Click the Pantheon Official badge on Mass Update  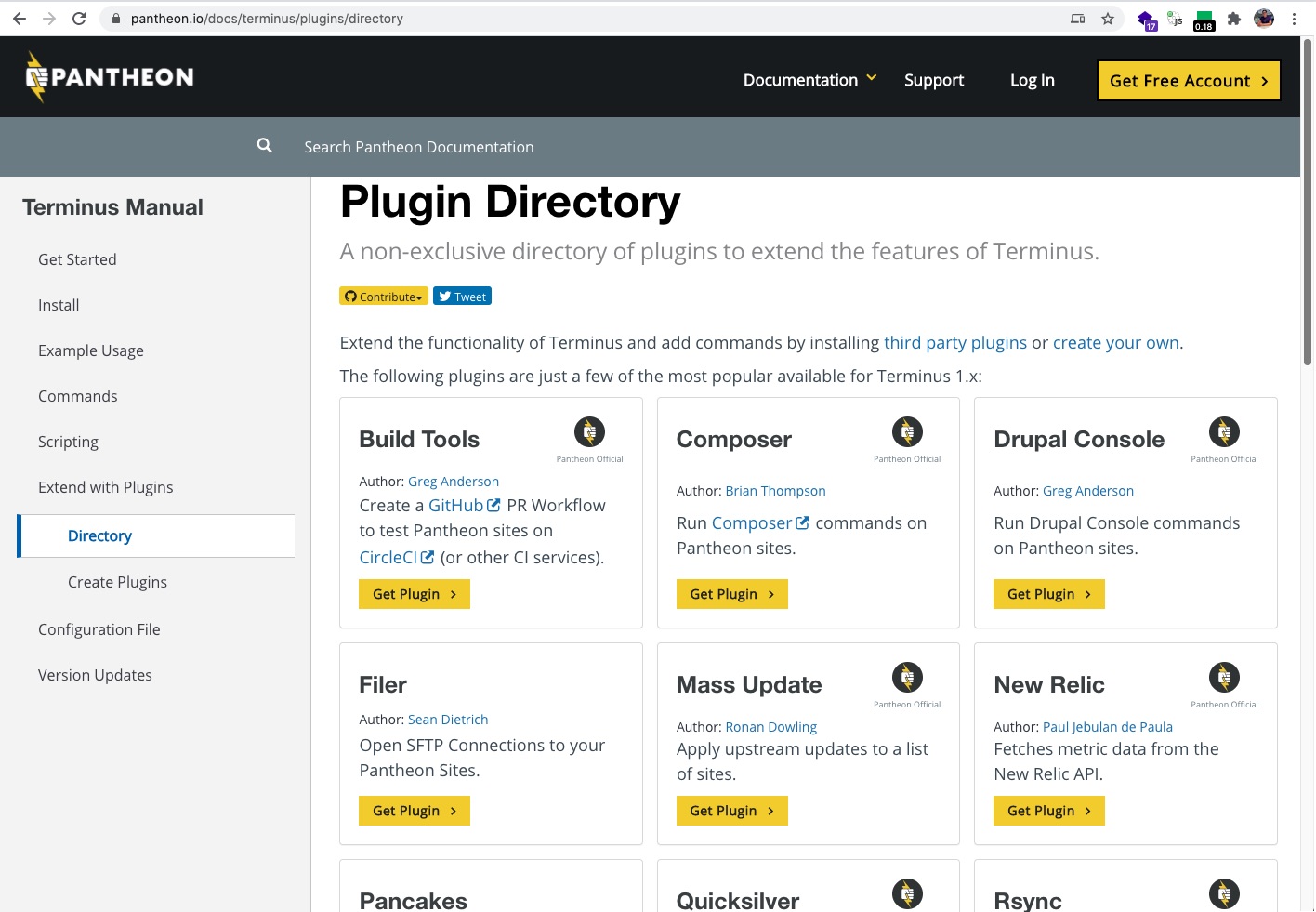(x=907, y=684)
